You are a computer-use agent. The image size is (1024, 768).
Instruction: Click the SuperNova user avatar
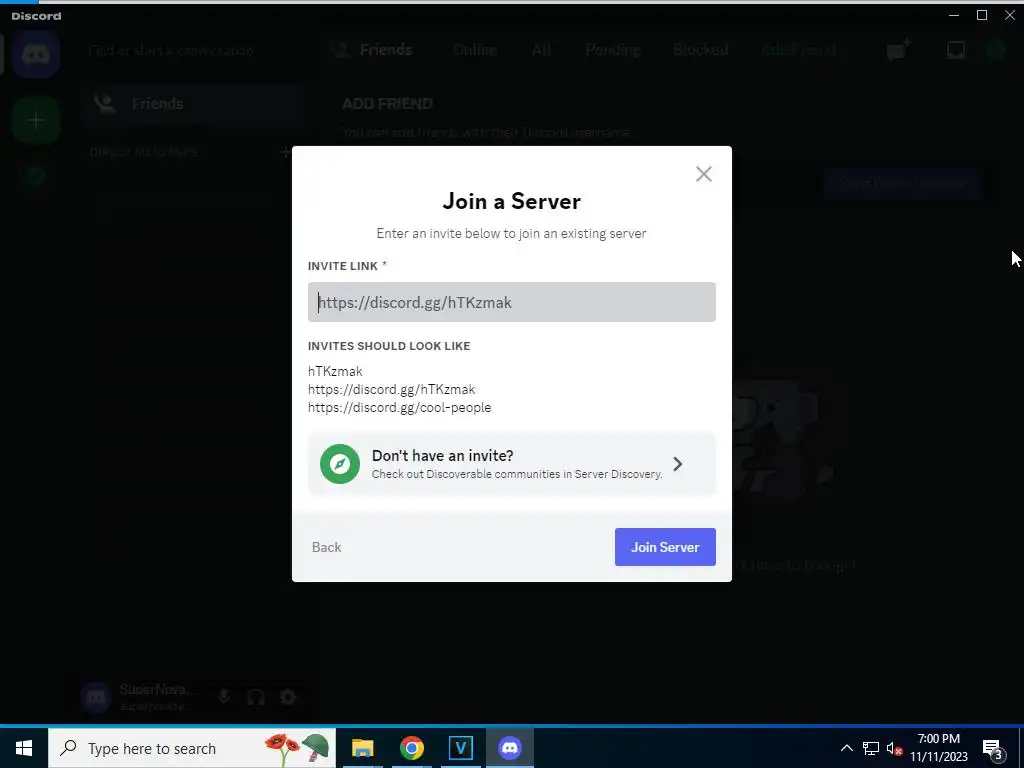click(x=95, y=697)
